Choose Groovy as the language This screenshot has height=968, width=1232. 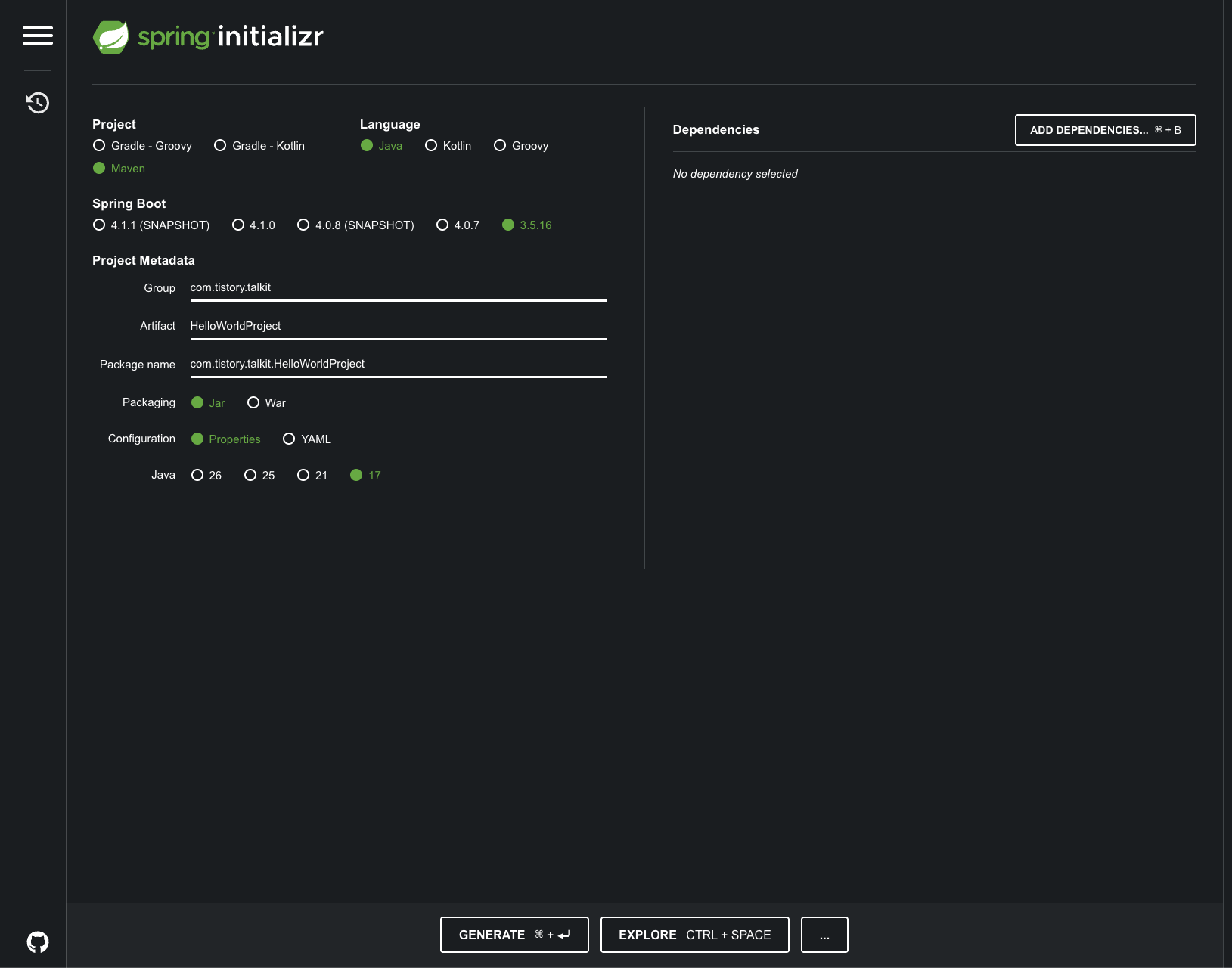pos(521,146)
